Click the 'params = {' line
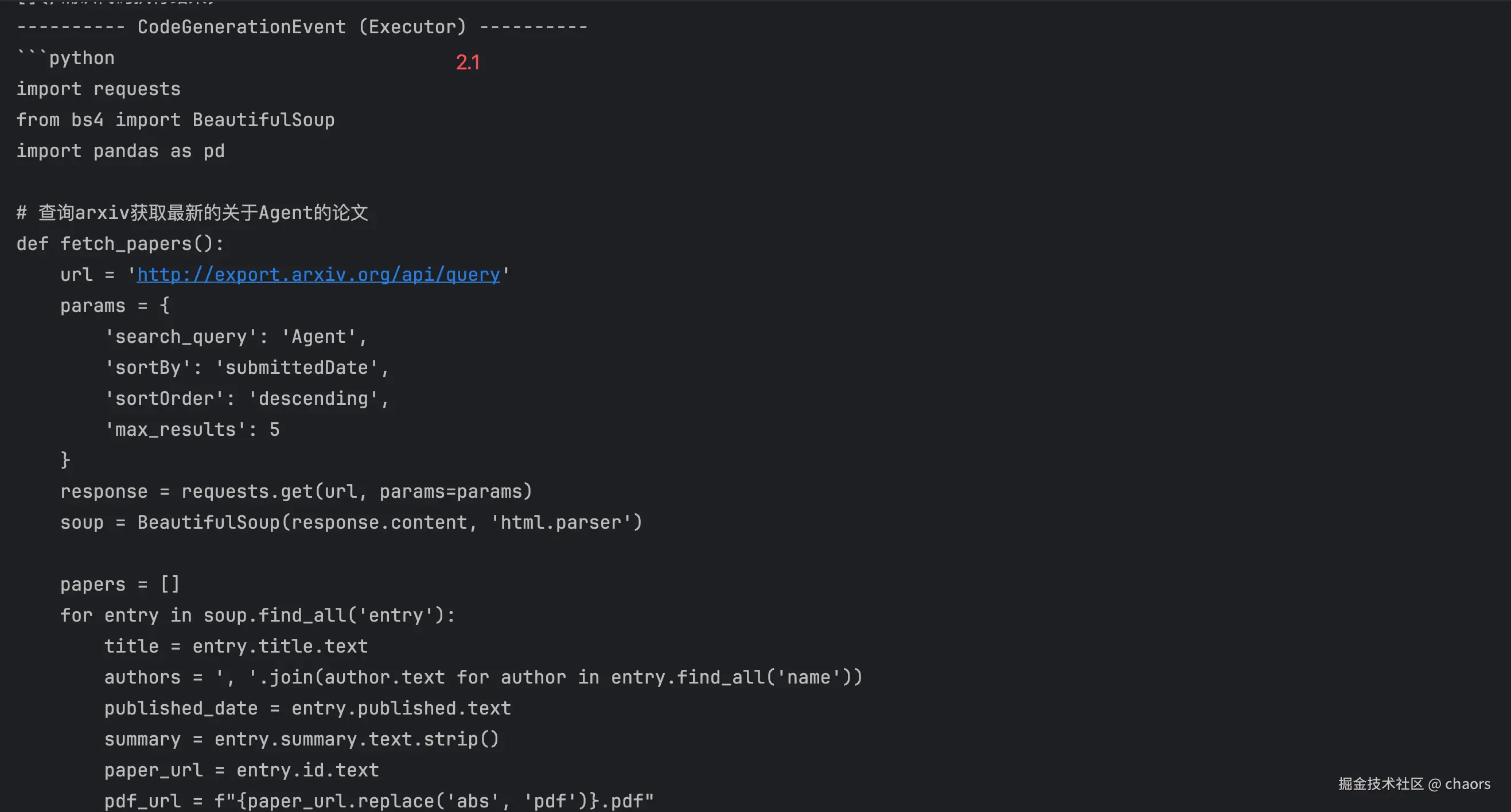The height and width of the screenshot is (812, 1511). tap(114, 306)
